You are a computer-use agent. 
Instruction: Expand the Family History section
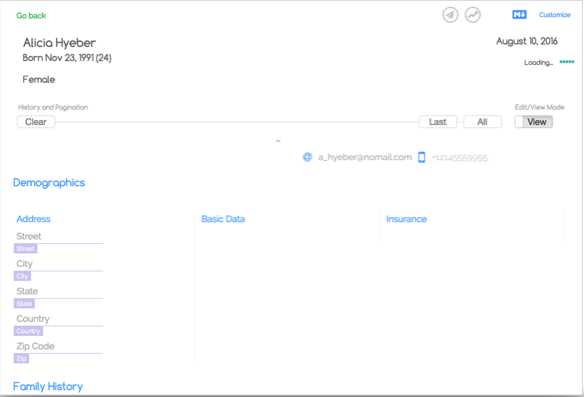48,387
